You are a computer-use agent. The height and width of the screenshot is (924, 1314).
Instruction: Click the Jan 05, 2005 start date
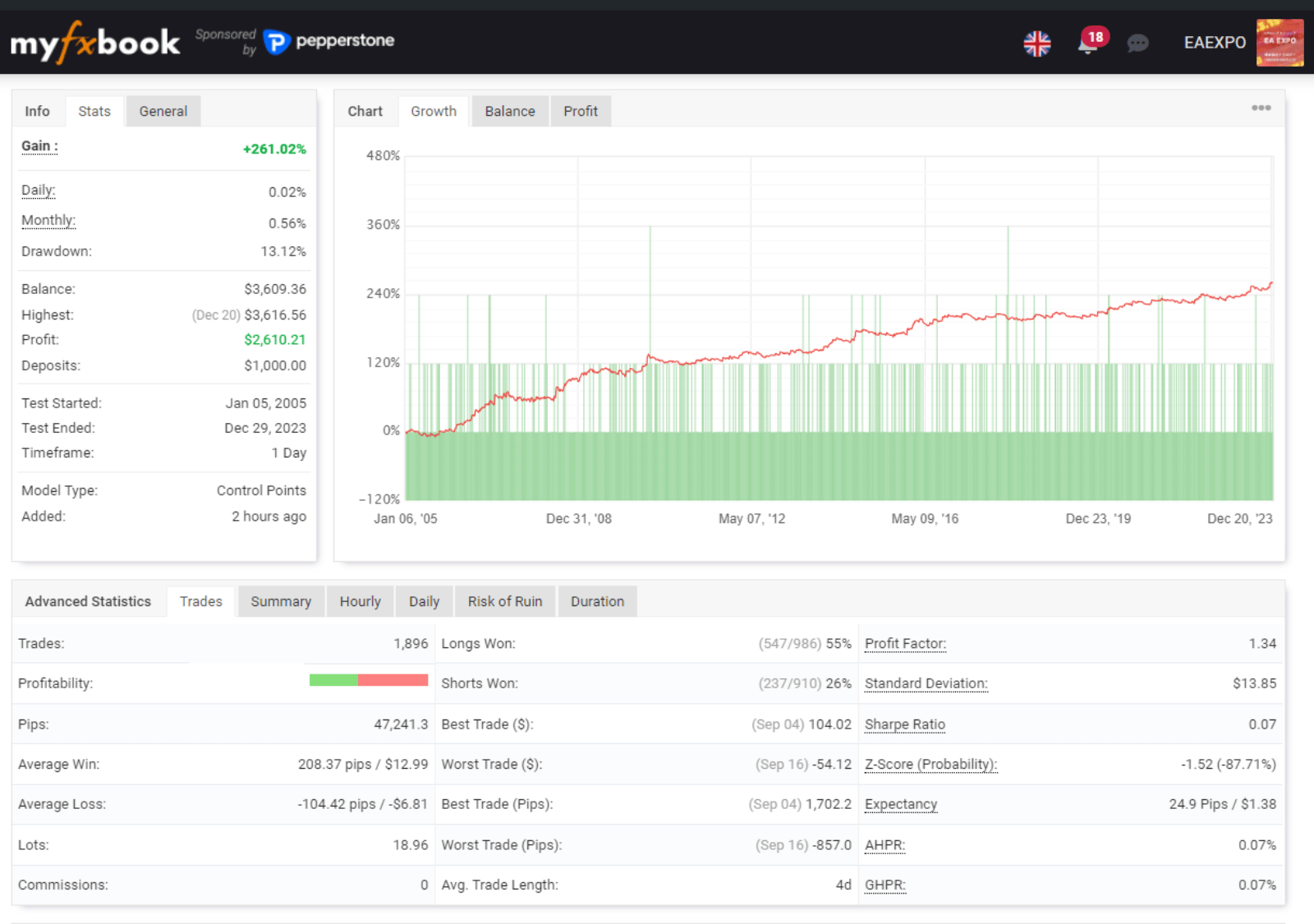point(266,403)
